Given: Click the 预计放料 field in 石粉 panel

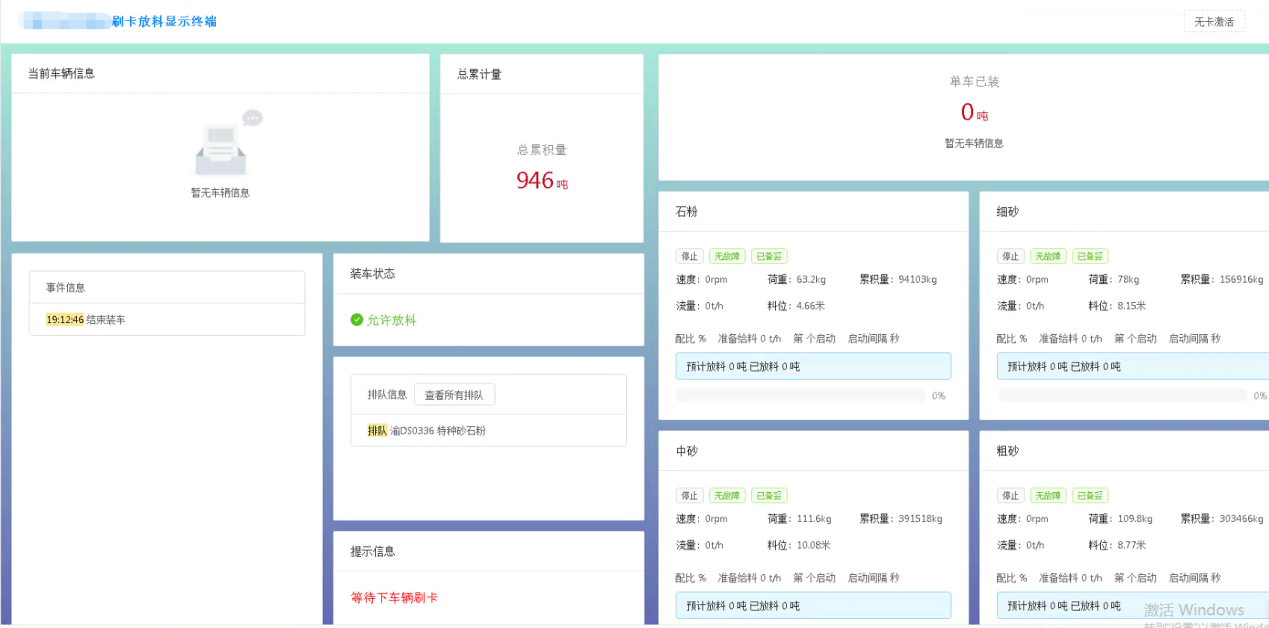Looking at the screenshot, I should point(813,366).
